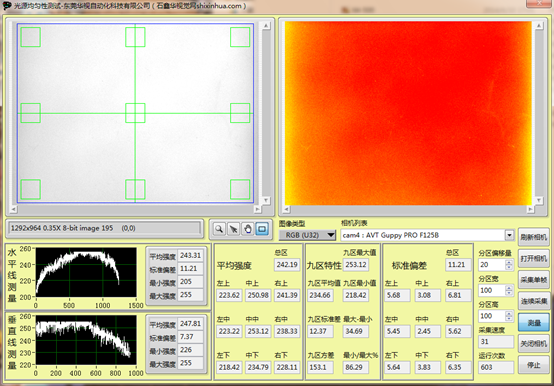The width and height of the screenshot is (554, 386).
Task: Open the RGB (U32) image type dropdown
Action: [307, 235]
